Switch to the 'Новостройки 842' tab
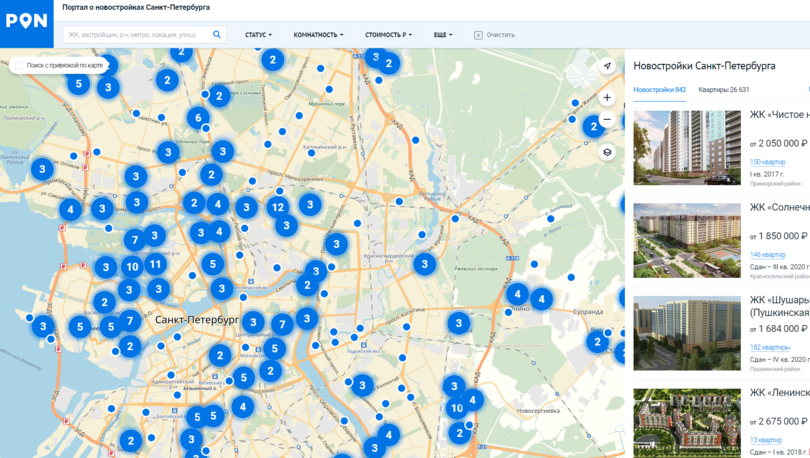Screen dimensions: 810x458 tap(659, 90)
